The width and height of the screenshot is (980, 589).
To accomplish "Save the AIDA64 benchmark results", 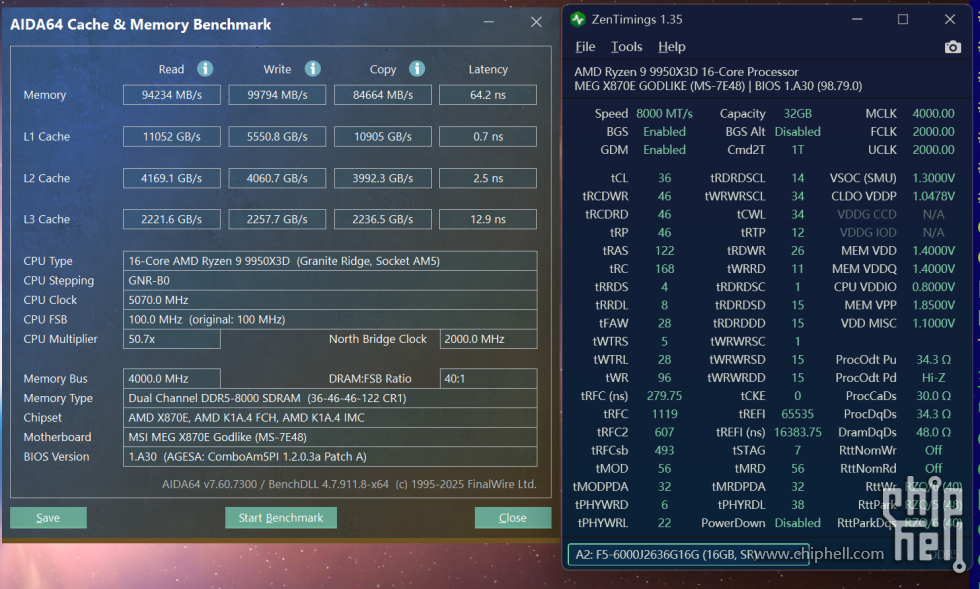I will pos(48,518).
